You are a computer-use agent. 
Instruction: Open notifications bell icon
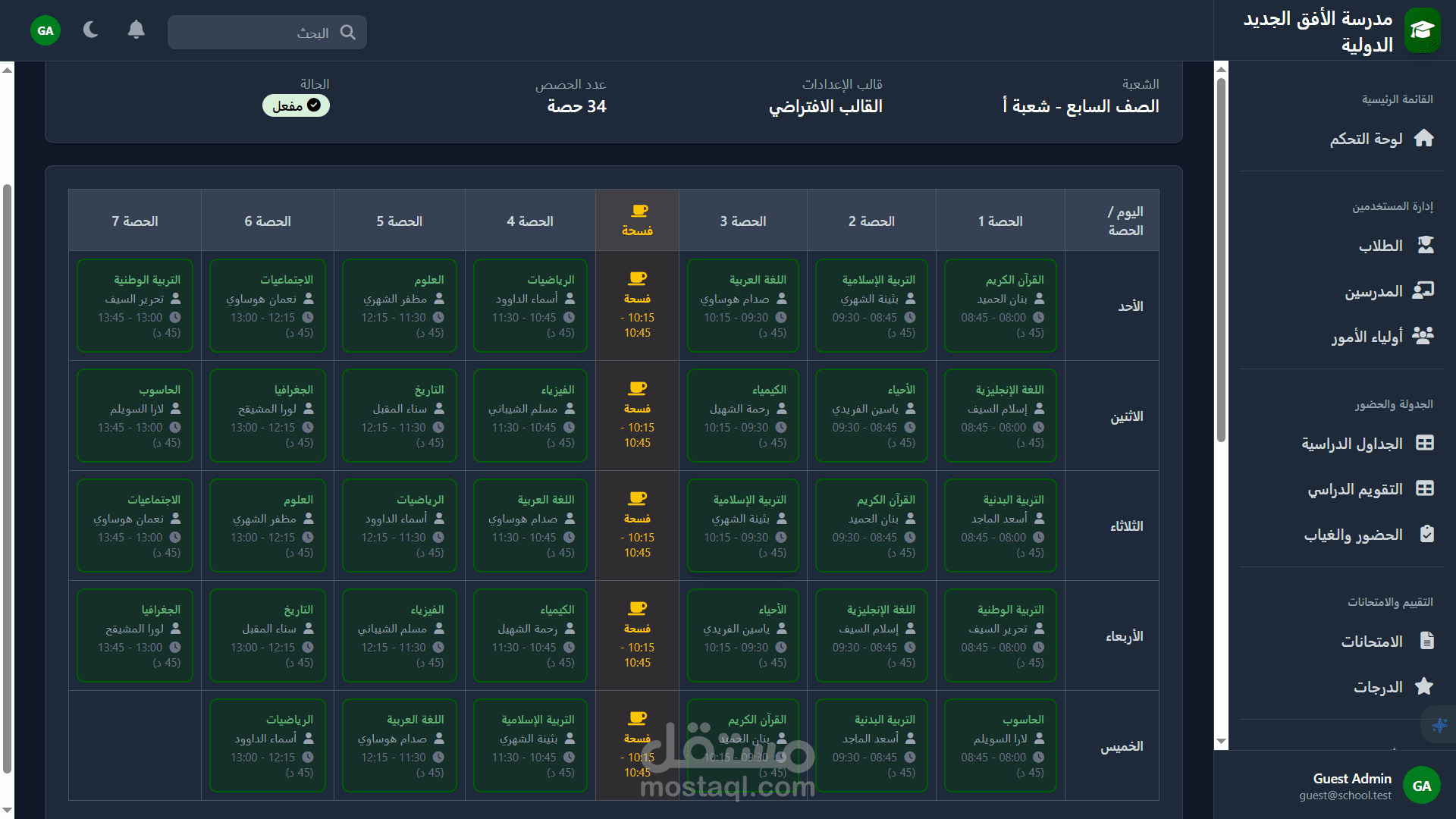(x=136, y=30)
